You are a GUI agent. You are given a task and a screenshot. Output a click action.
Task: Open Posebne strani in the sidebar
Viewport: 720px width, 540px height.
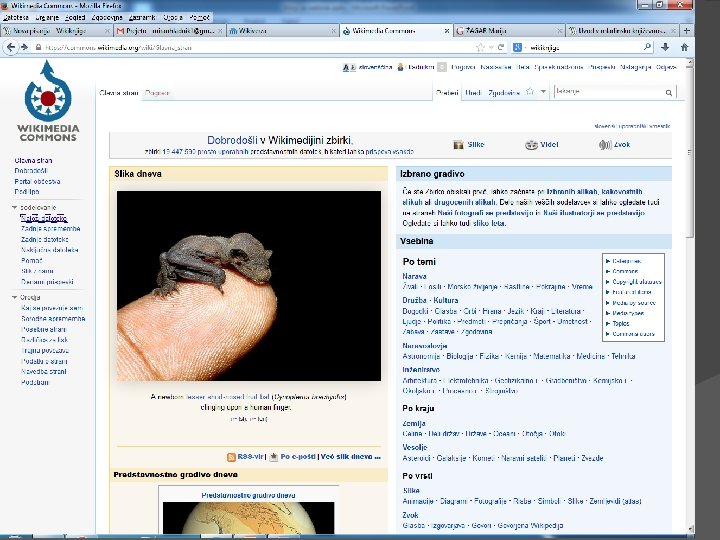point(44,329)
